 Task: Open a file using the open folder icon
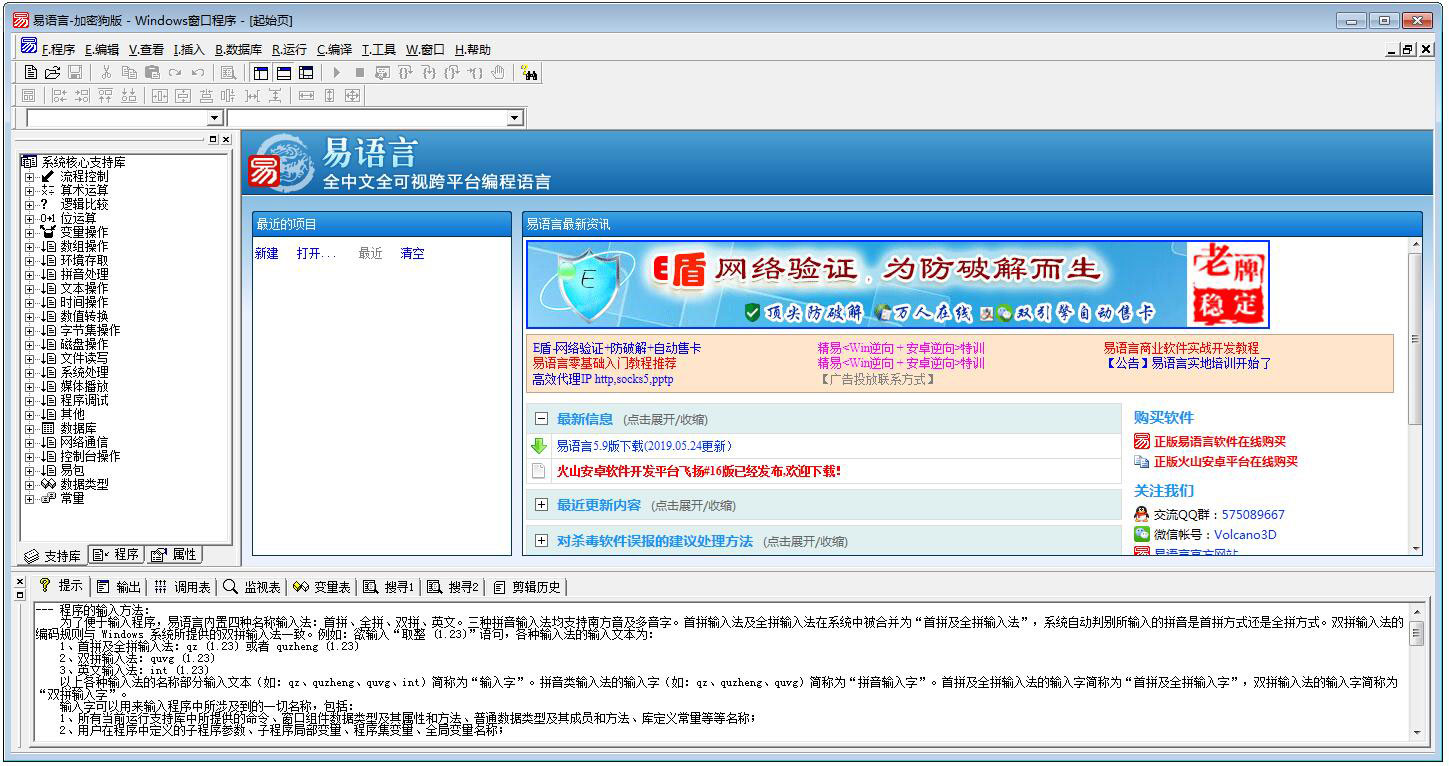coord(54,72)
